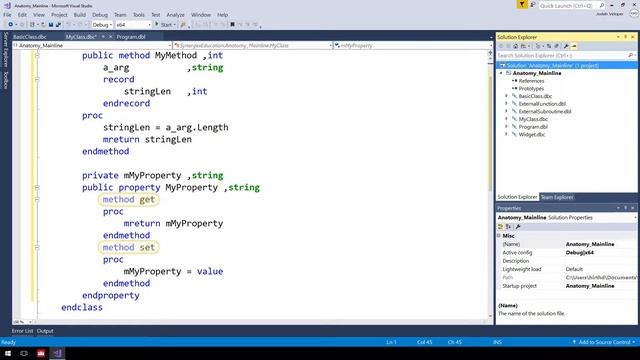640x360 pixels.
Task: Expand the MyClass.dbc tree node
Action: (507, 119)
